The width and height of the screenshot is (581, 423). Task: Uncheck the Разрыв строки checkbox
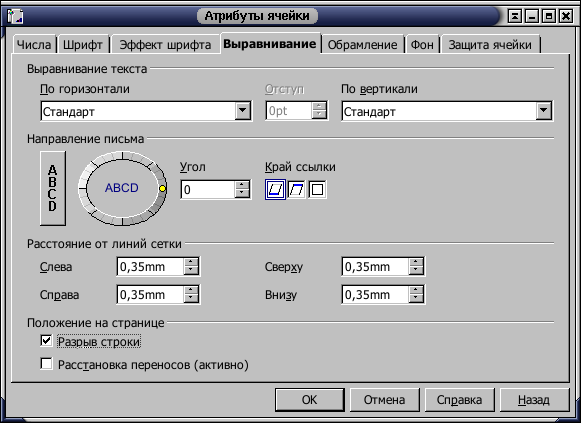point(46,340)
